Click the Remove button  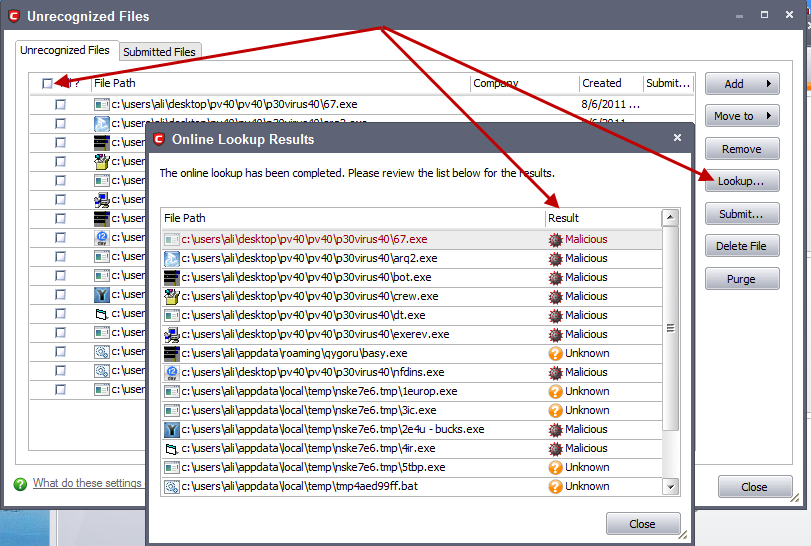coord(742,149)
